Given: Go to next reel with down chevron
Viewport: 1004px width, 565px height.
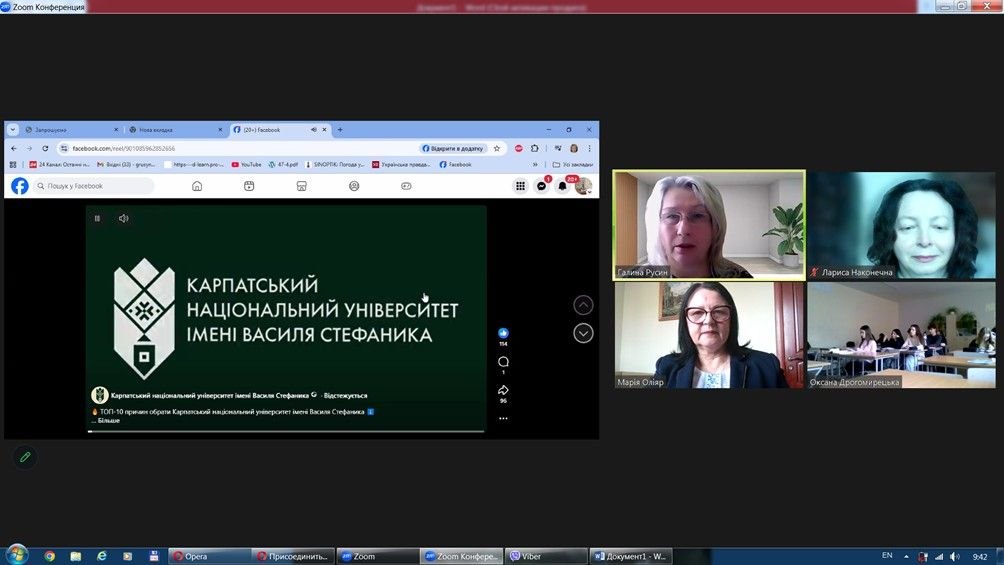Looking at the screenshot, I should [583, 333].
